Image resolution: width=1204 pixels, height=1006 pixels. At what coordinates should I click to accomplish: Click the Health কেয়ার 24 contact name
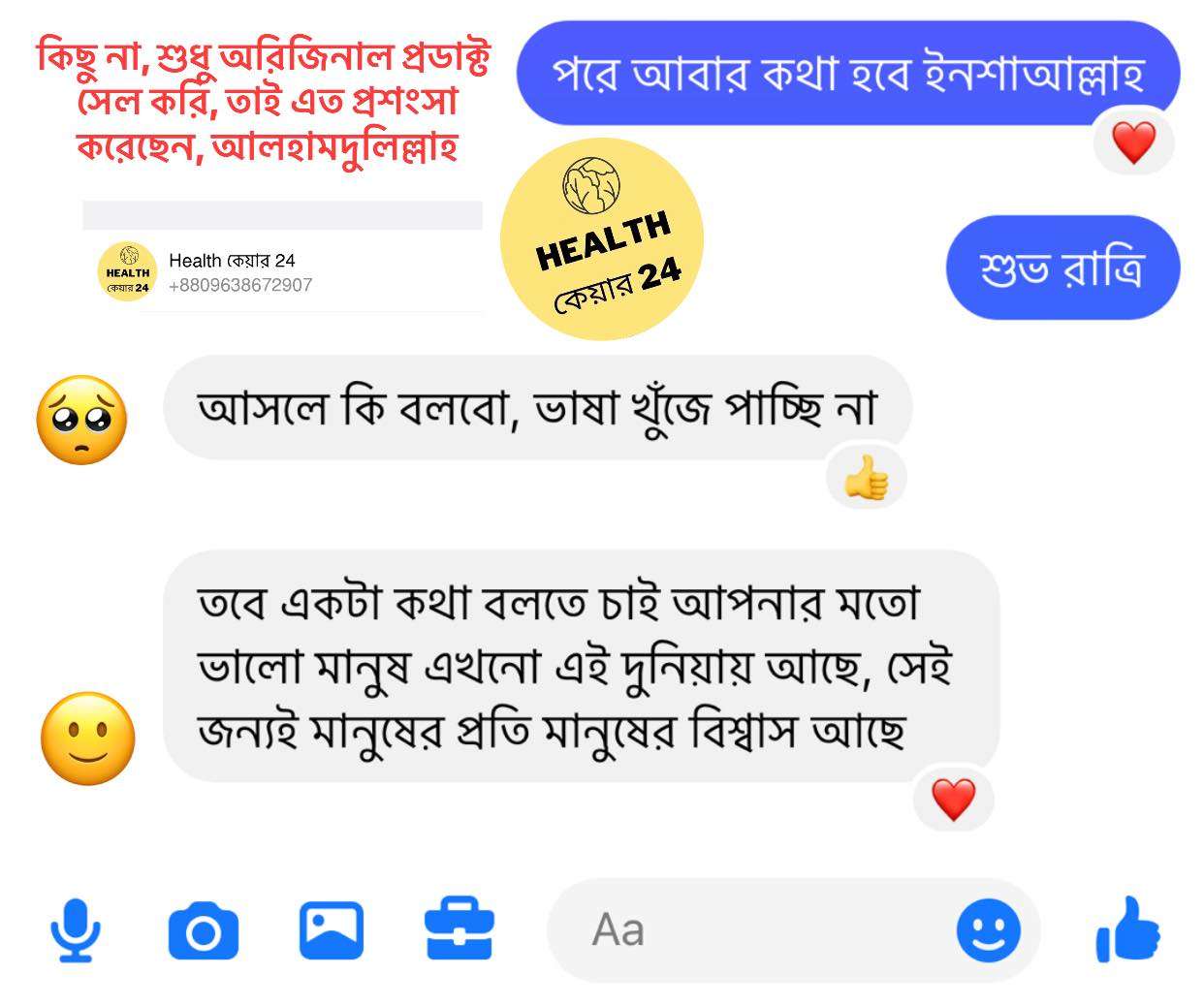coord(232,260)
